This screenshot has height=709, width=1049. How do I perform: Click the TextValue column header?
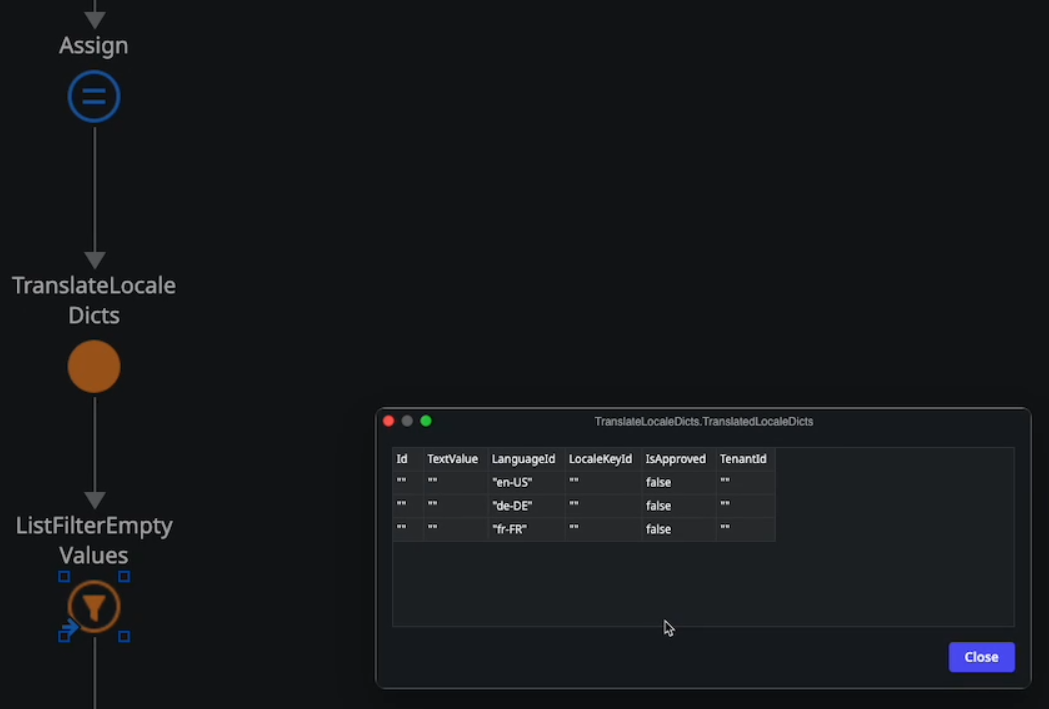452,459
